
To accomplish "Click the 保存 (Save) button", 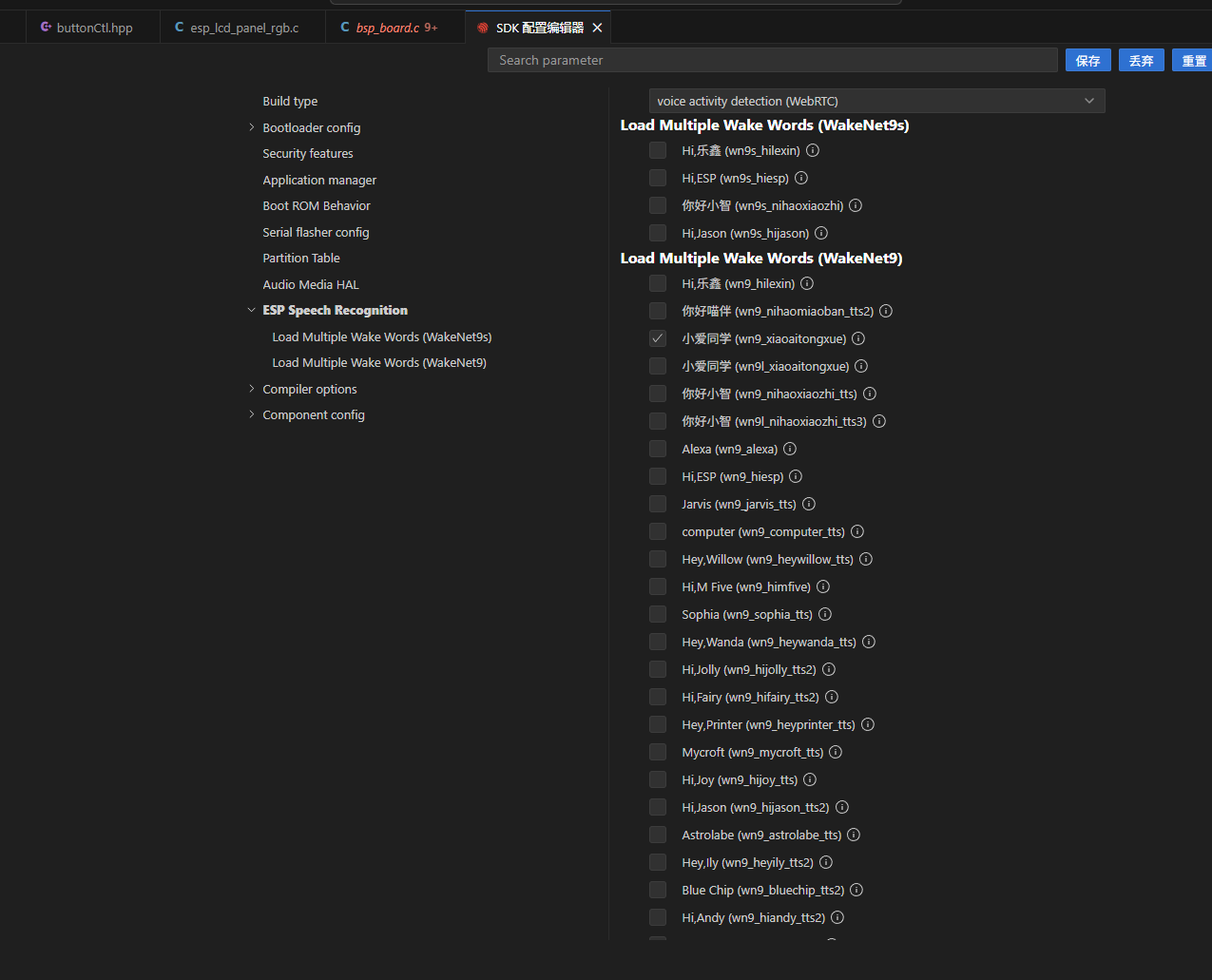I will pyautogui.click(x=1087, y=60).
